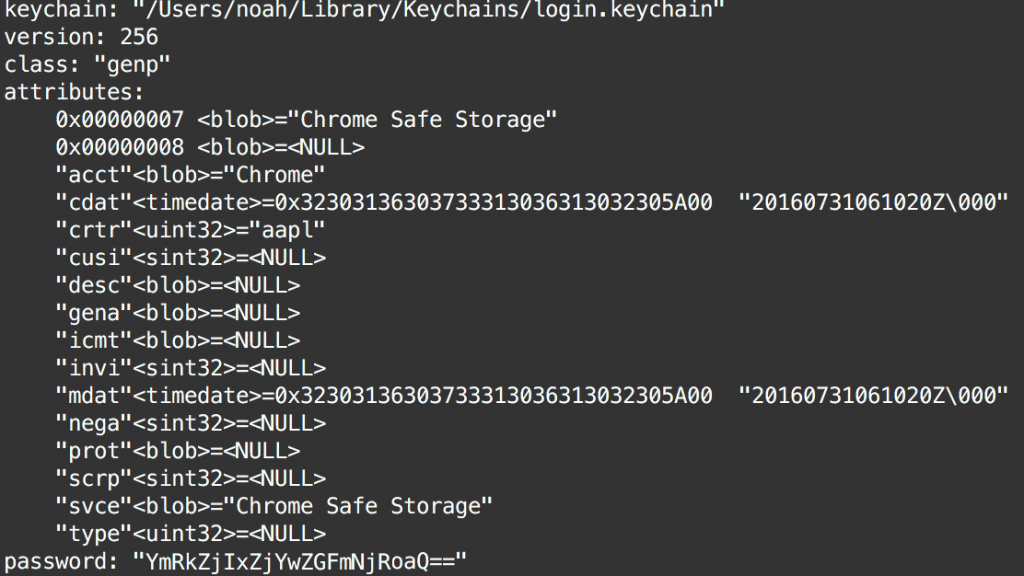
Task: Click the "gena" blob NULL line
Action: (x=178, y=313)
